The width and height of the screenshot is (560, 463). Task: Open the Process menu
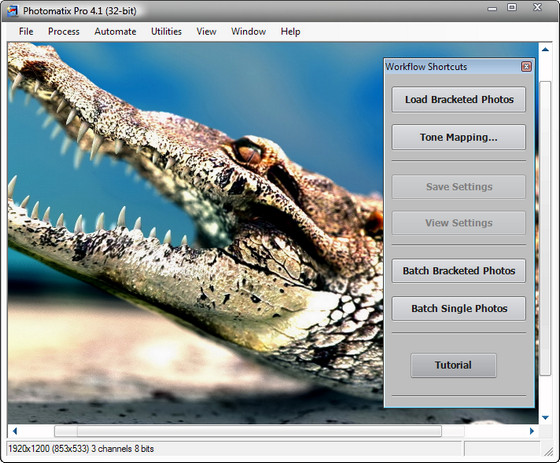[x=64, y=31]
